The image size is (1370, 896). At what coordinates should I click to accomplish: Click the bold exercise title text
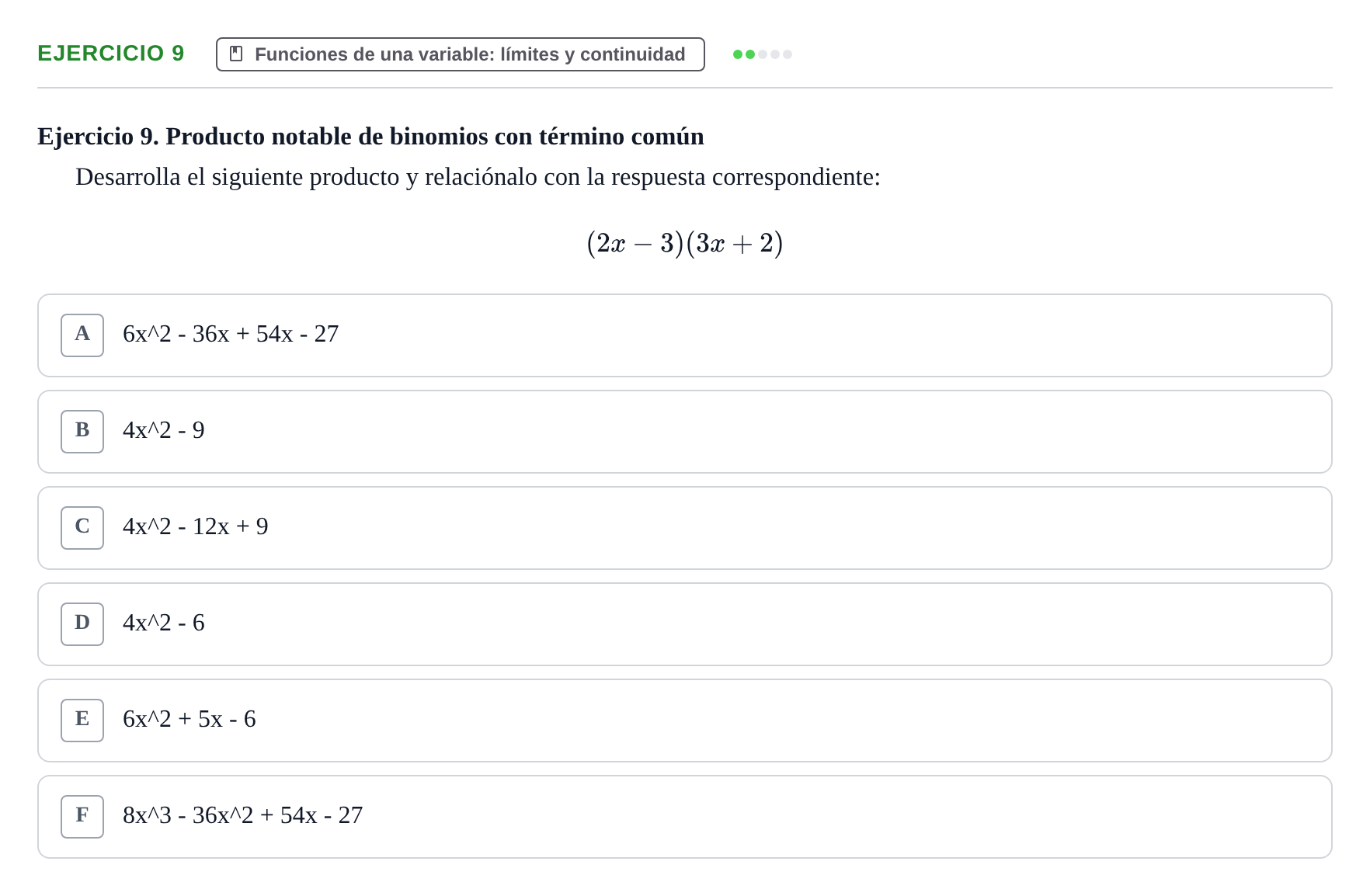(370, 136)
